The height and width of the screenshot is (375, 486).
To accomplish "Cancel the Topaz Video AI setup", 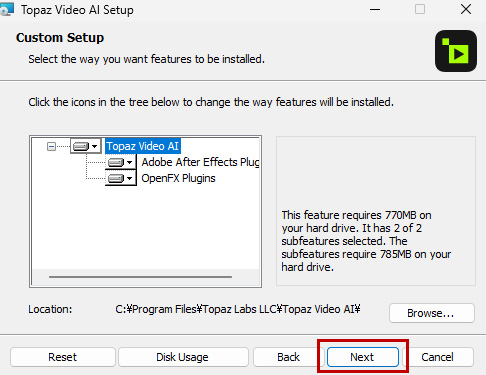I will pos(437,357).
